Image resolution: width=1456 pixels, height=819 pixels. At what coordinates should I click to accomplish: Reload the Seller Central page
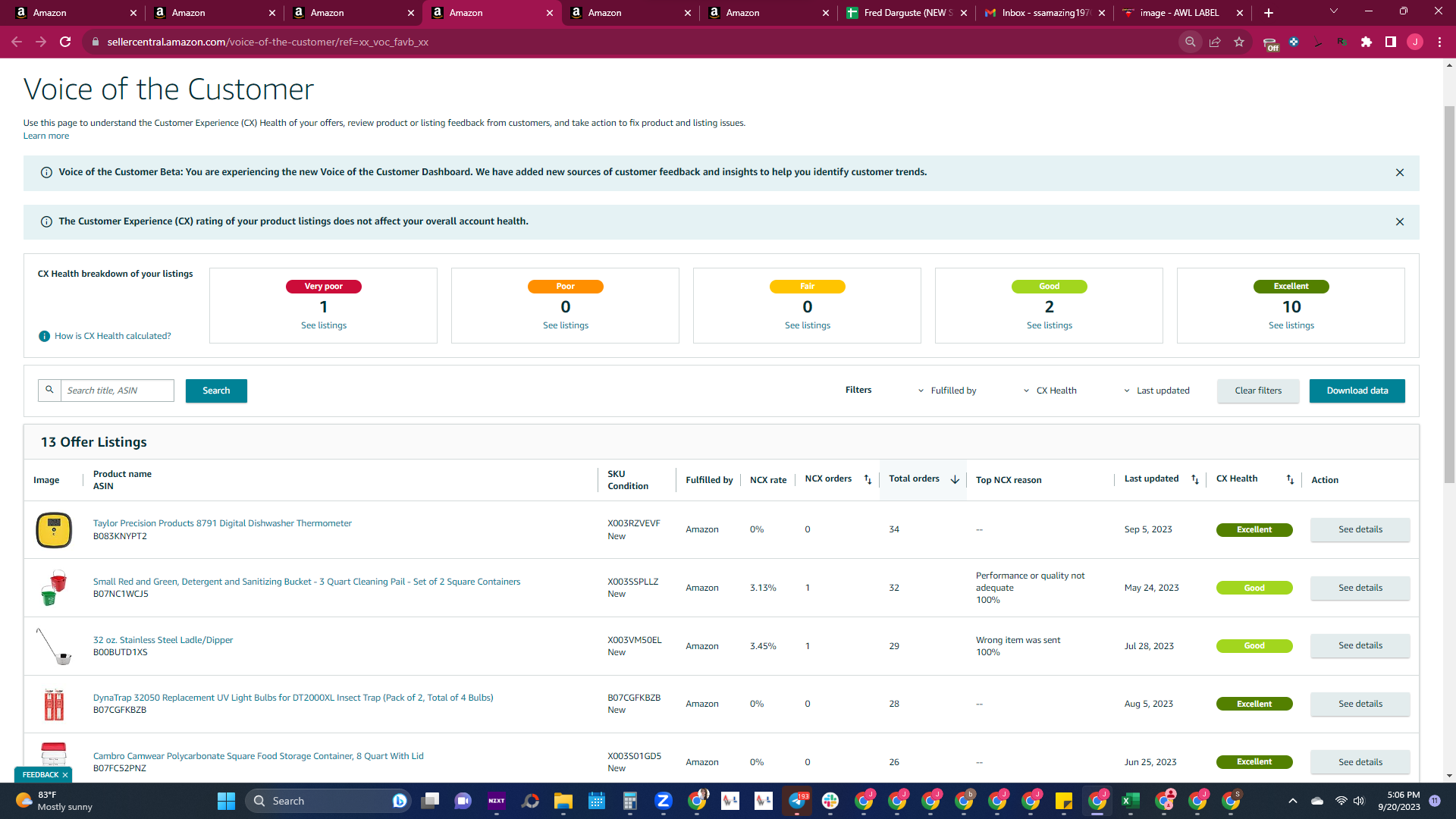click(x=66, y=42)
